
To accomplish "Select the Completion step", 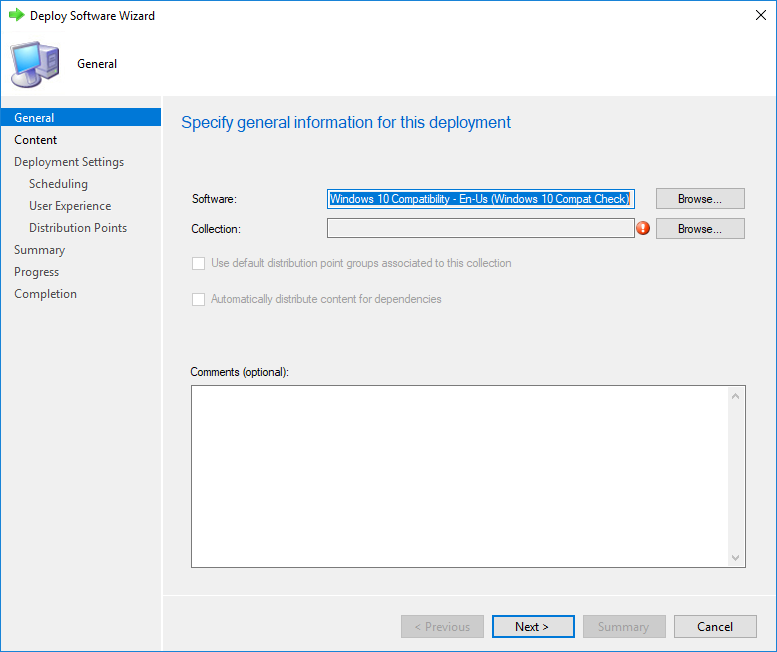I will tap(46, 294).
